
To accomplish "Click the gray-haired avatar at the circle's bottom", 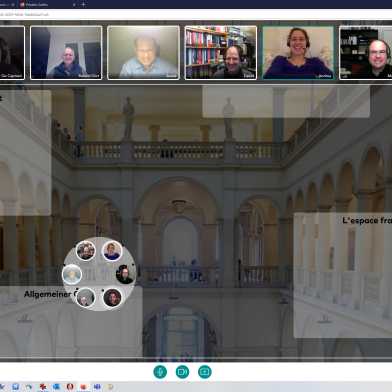I will [86, 298].
